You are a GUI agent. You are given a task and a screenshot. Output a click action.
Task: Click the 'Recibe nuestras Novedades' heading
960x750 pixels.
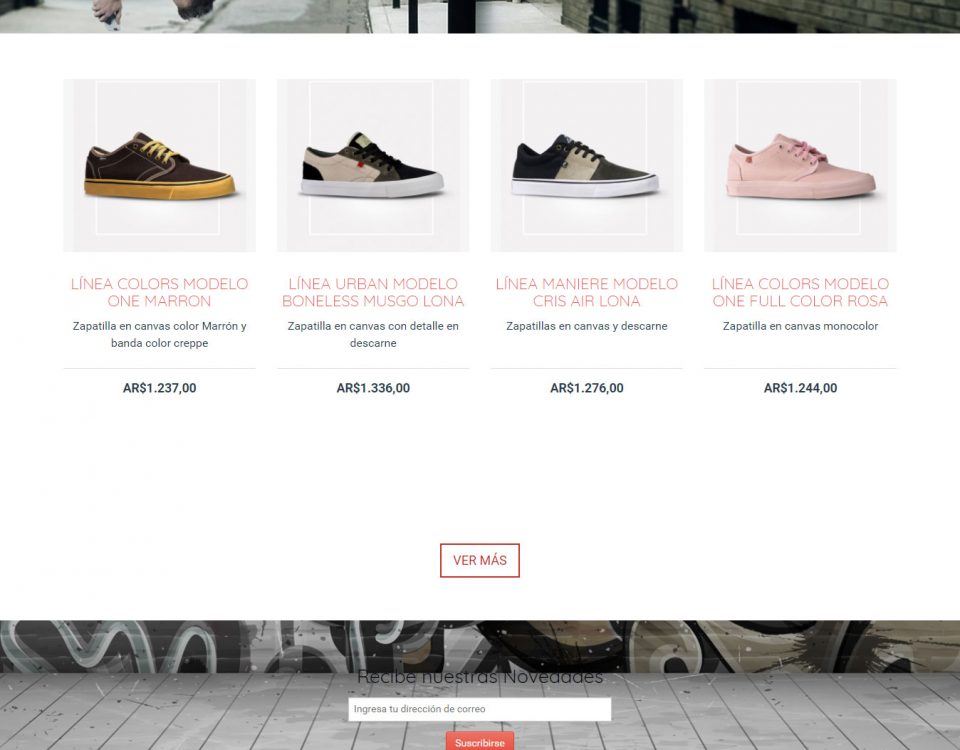pyautogui.click(x=480, y=677)
